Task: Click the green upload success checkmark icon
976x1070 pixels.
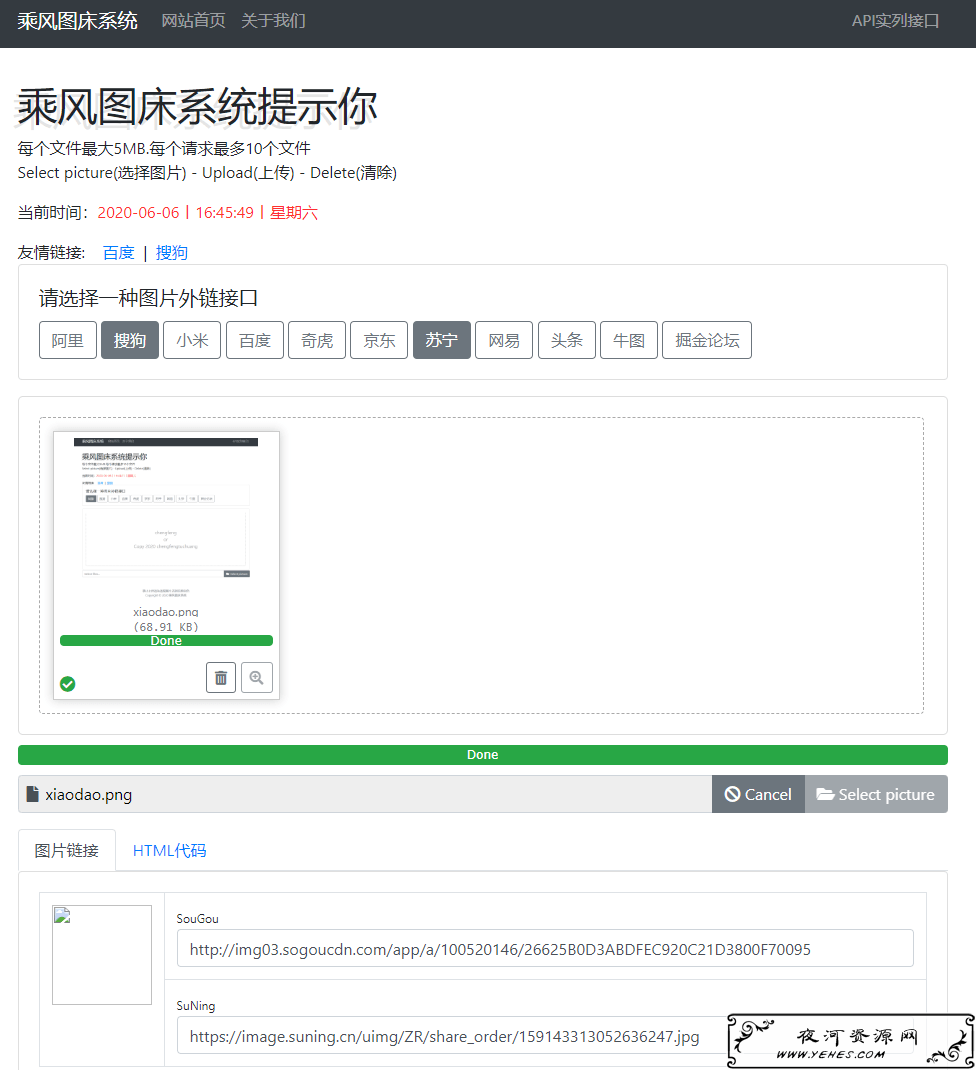Action: point(68,684)
